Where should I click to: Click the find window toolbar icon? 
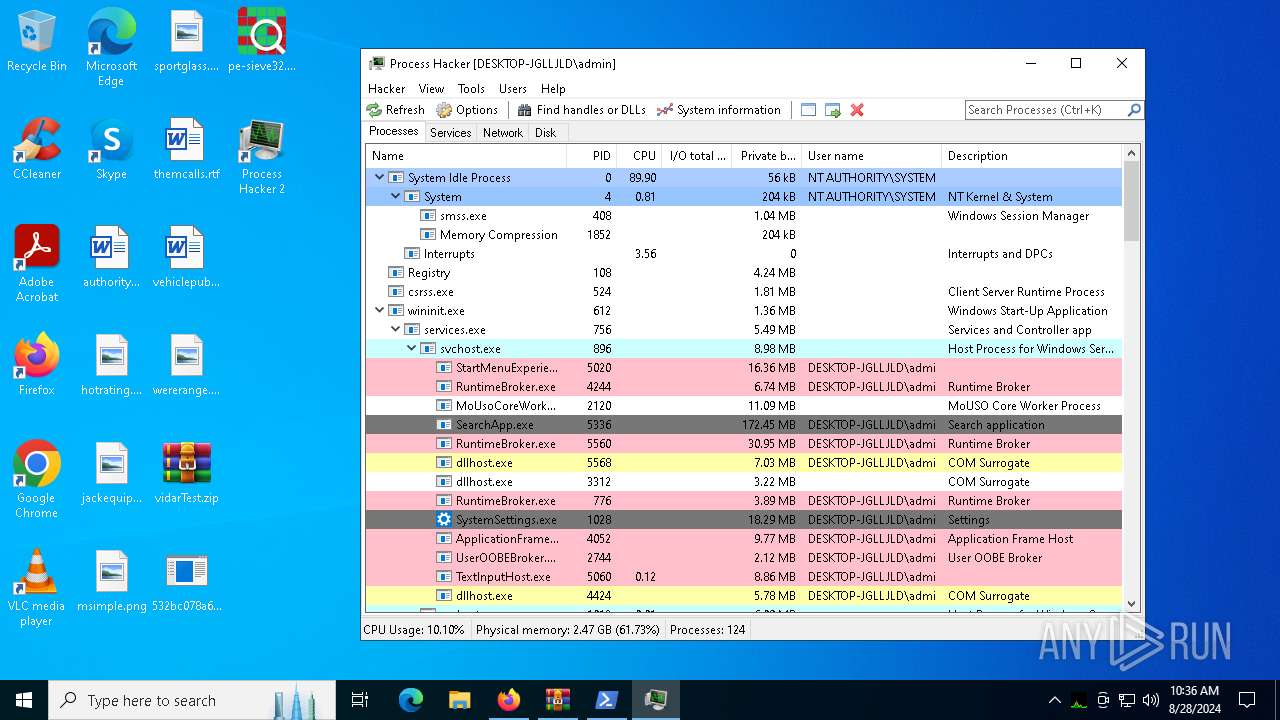coord(809,110)
